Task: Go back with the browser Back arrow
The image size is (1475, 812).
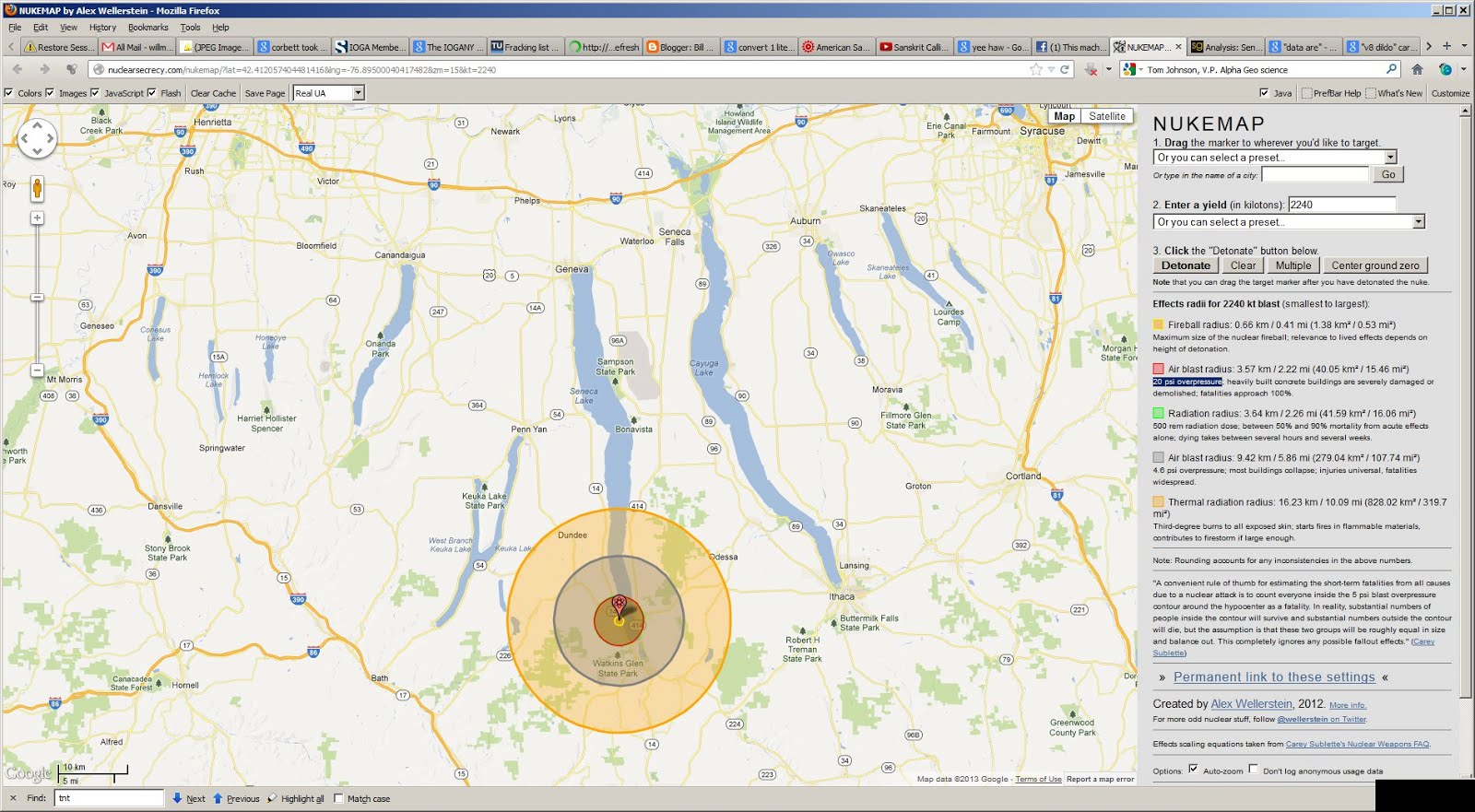Action: pyautogui.click(x=18, y=69)
